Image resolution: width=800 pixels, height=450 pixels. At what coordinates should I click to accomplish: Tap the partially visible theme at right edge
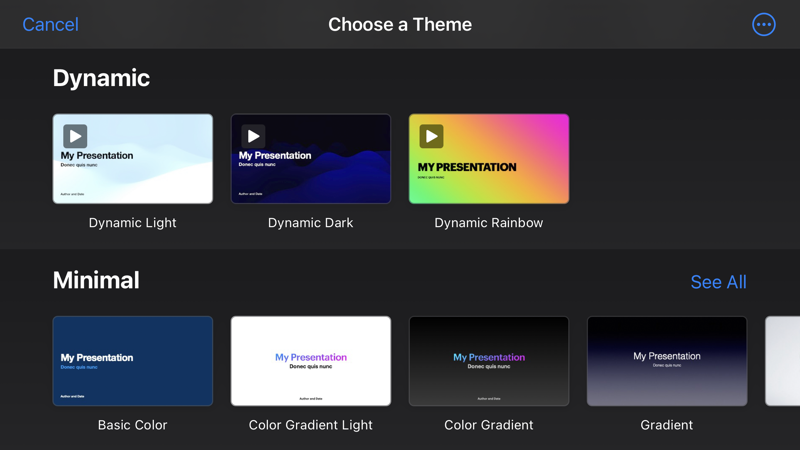click(783, 361)
